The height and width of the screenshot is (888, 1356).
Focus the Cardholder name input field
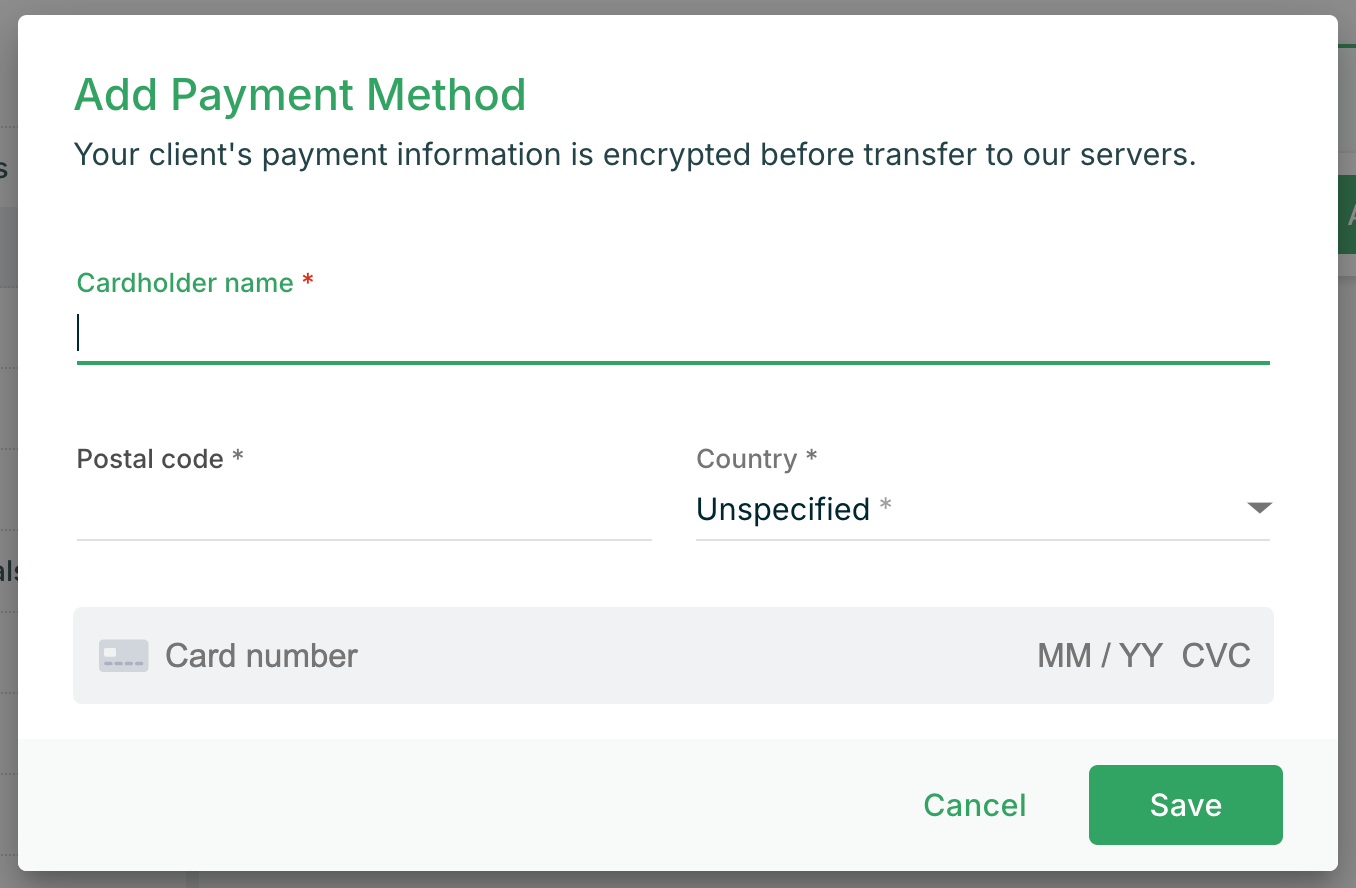[x=672, y=333]
